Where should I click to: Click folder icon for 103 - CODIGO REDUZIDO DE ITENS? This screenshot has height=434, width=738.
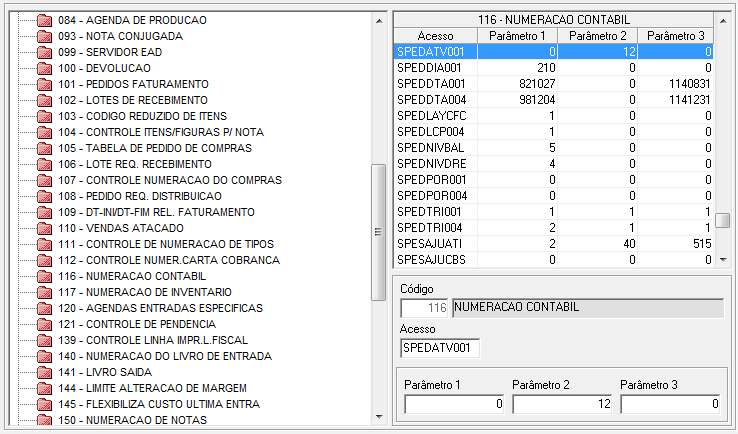click(44, 116)
